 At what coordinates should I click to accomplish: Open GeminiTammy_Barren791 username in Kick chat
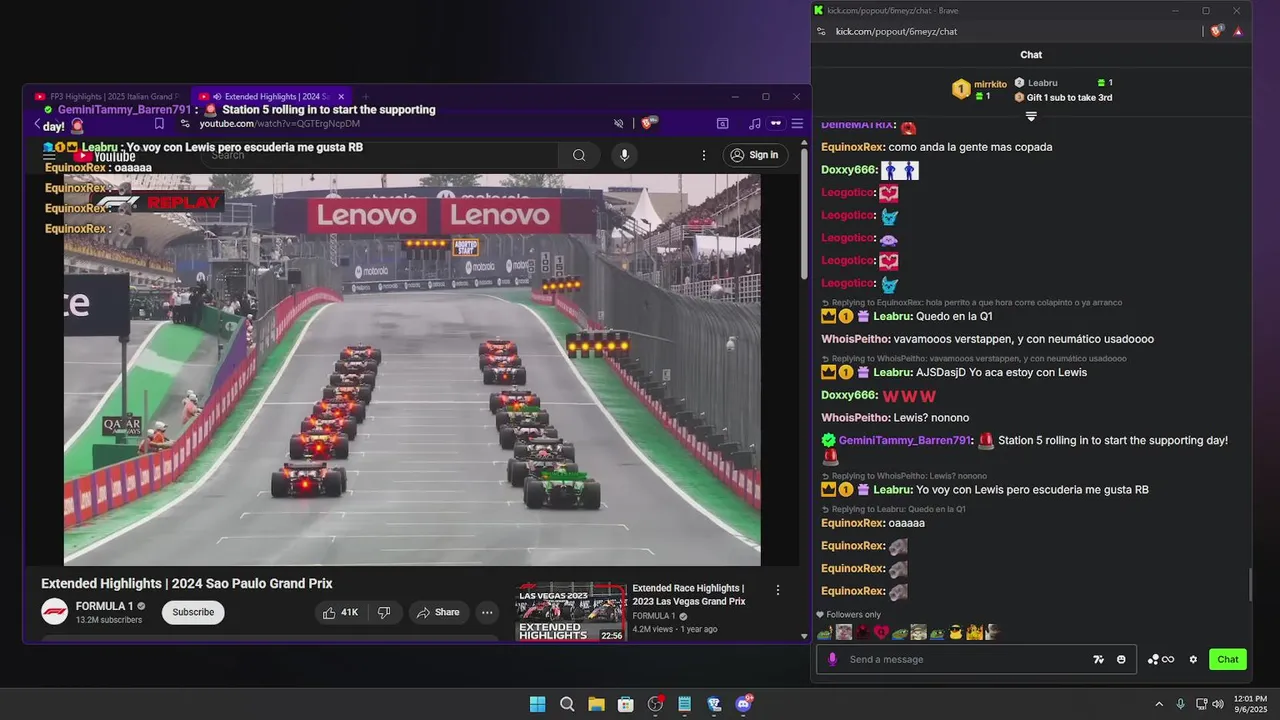904,440
